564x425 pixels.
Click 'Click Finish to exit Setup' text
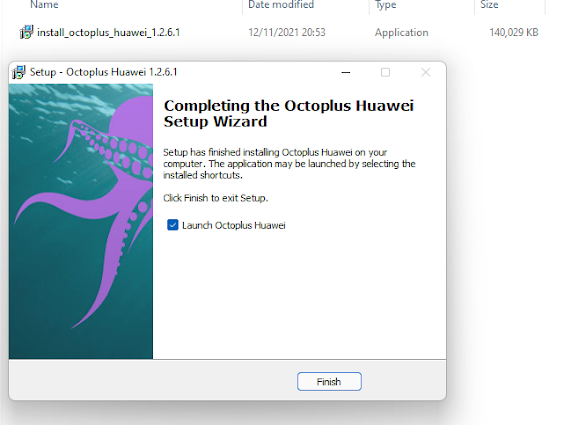215,198
